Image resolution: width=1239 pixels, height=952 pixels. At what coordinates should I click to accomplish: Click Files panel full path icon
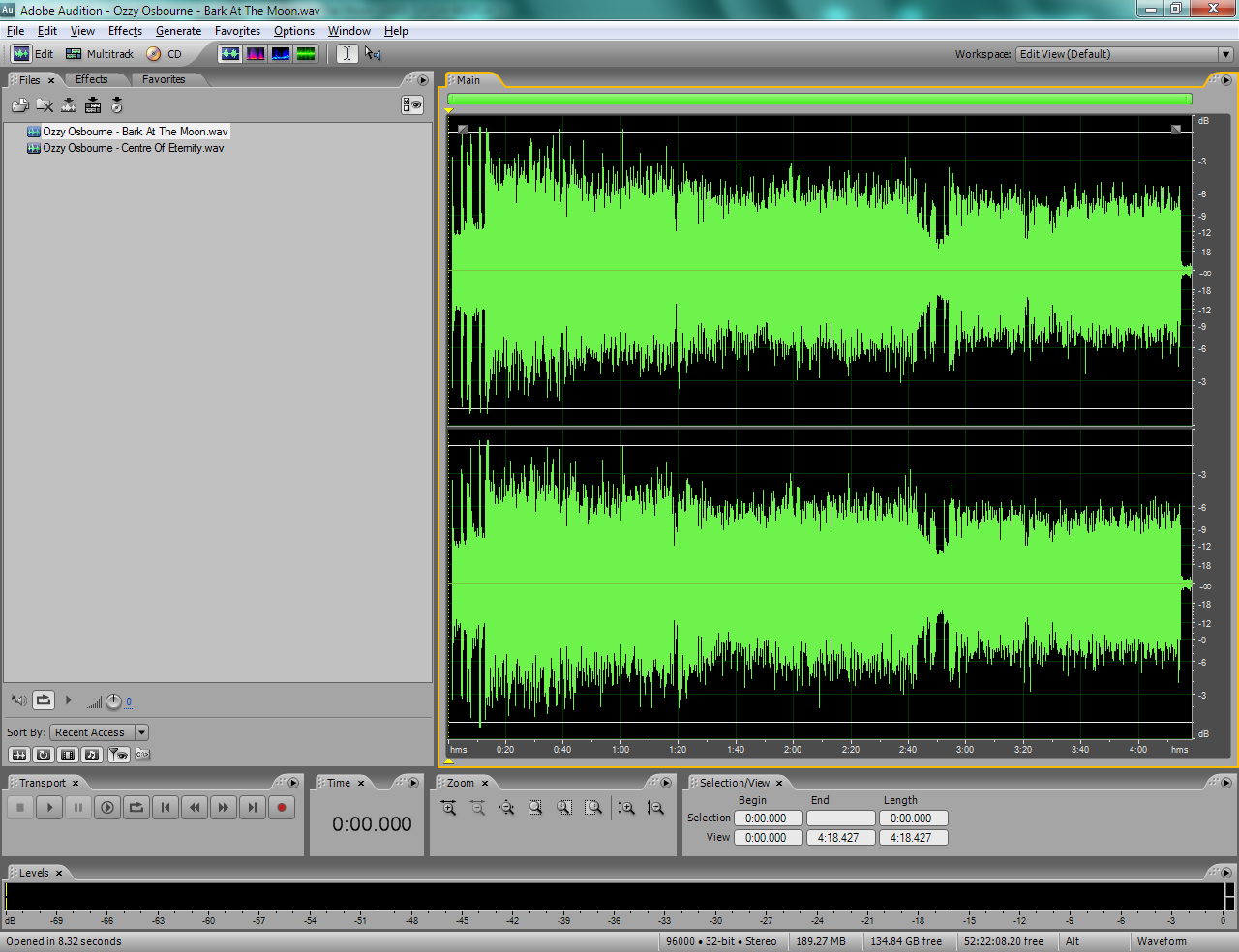tap(142, 755)
